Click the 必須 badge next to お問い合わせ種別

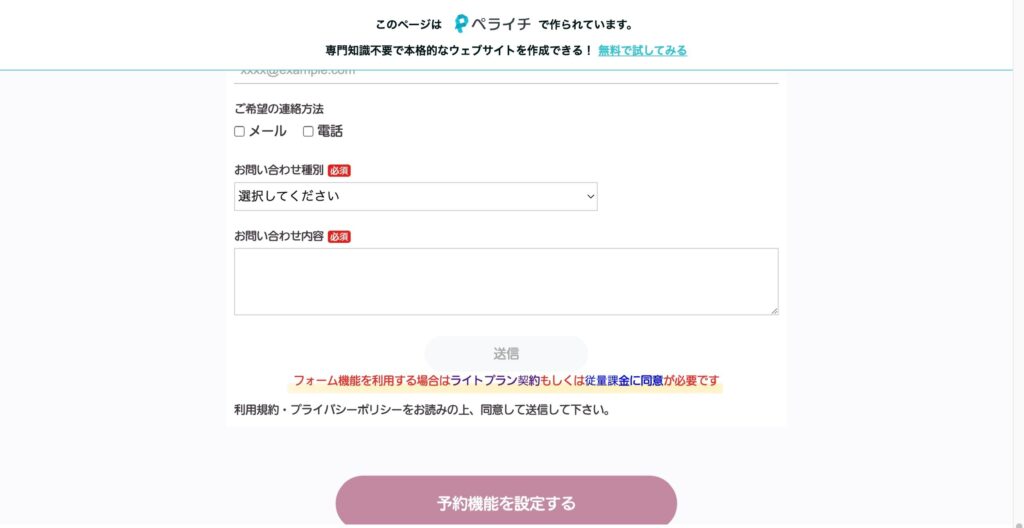pos(339,171)
